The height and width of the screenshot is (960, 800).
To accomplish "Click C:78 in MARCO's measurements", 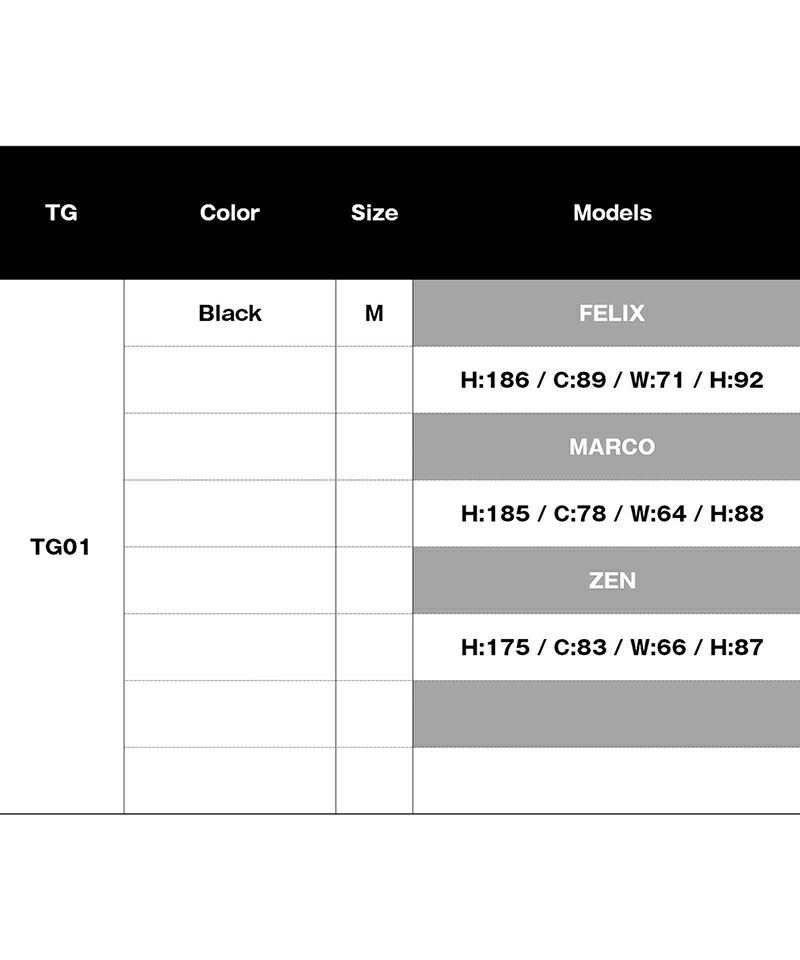I will pos(579,514).
